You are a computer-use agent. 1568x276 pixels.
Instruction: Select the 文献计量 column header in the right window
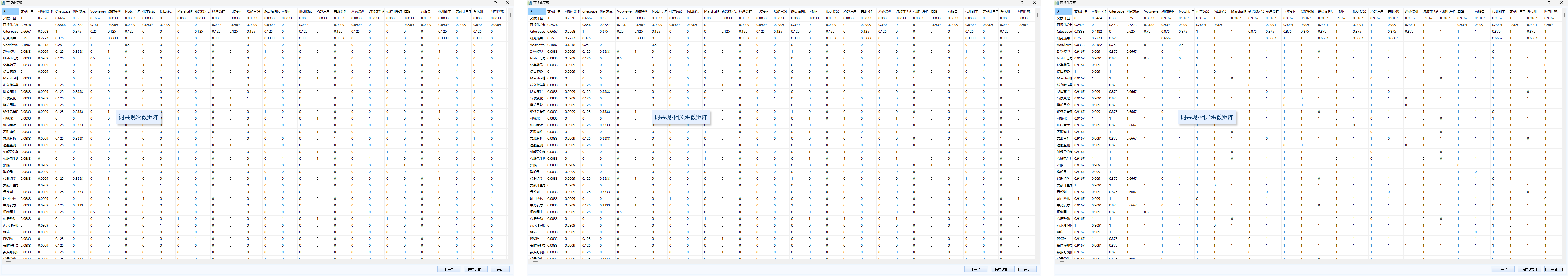[1081, 11]
